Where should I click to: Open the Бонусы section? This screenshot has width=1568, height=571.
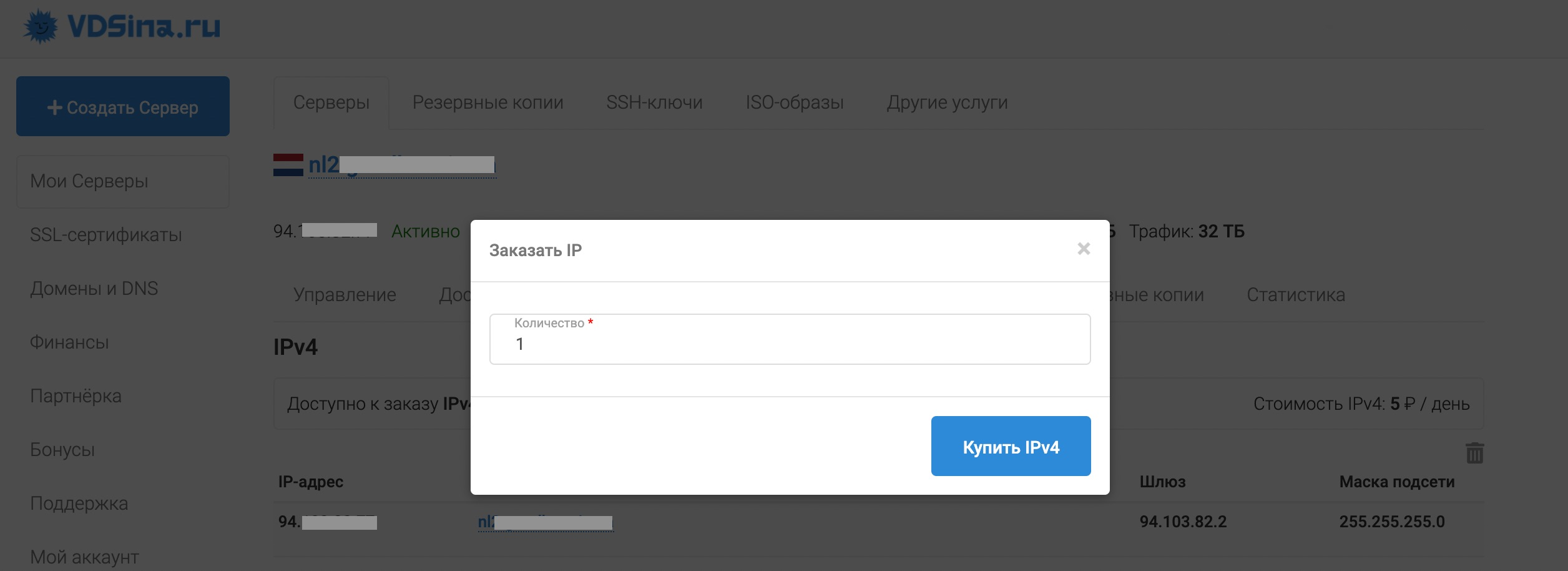click(62, 450)
